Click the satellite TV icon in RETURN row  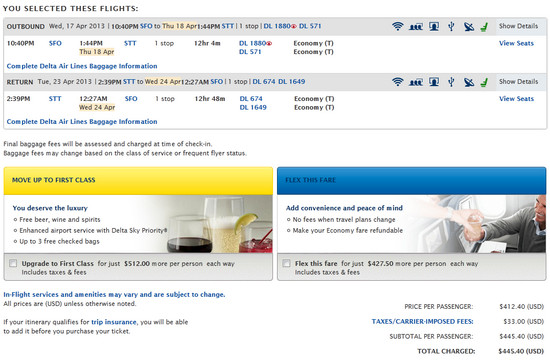tap(469, 82)
